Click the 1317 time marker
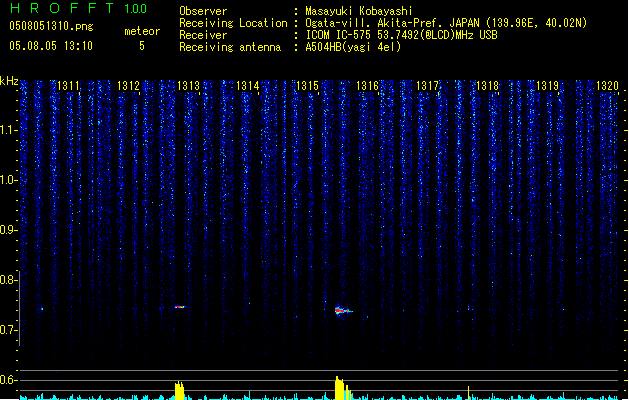Viewport: 629px width, 400px height. pyautogui.click(x=427, y=86)
